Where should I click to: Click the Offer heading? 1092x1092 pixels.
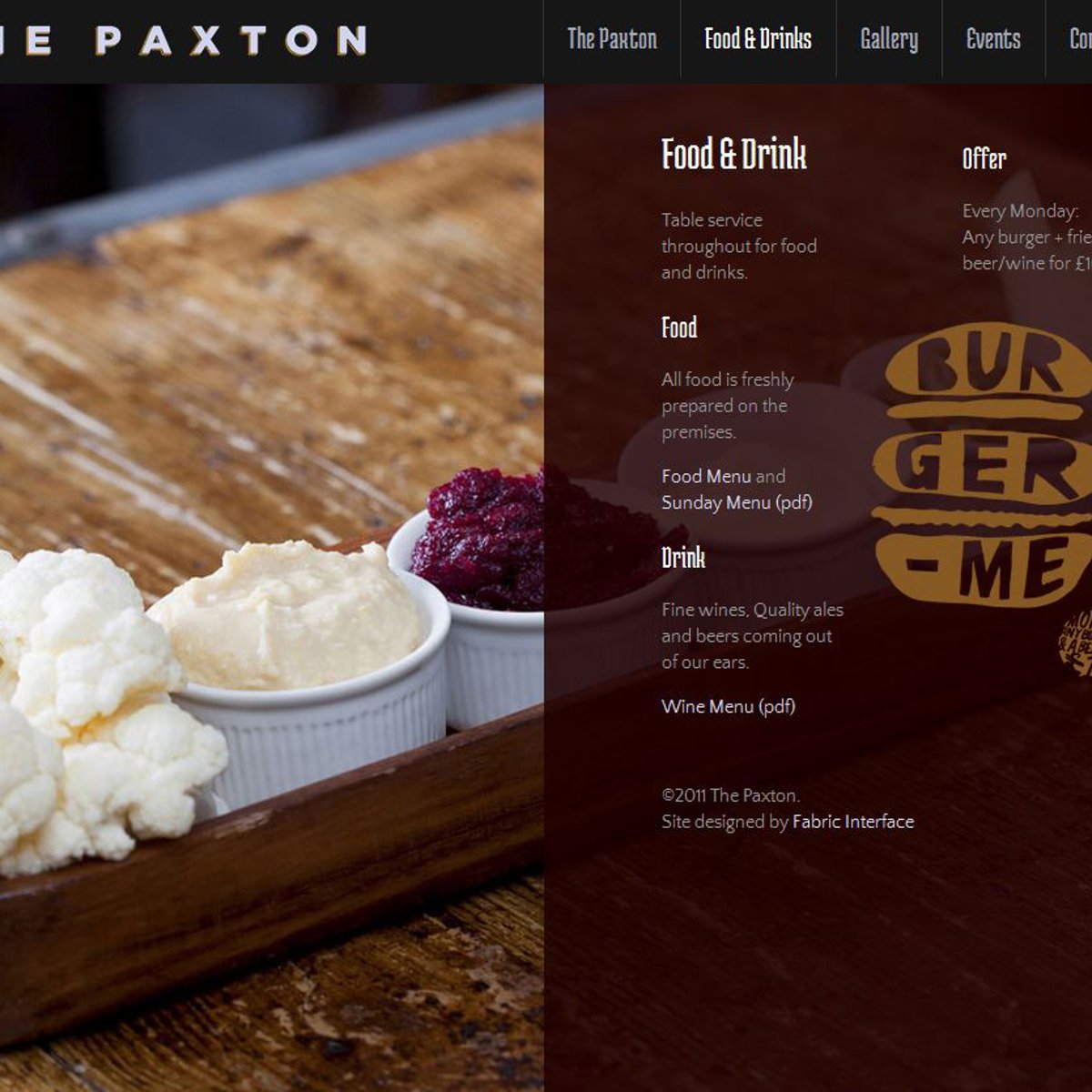pos(984,159)
